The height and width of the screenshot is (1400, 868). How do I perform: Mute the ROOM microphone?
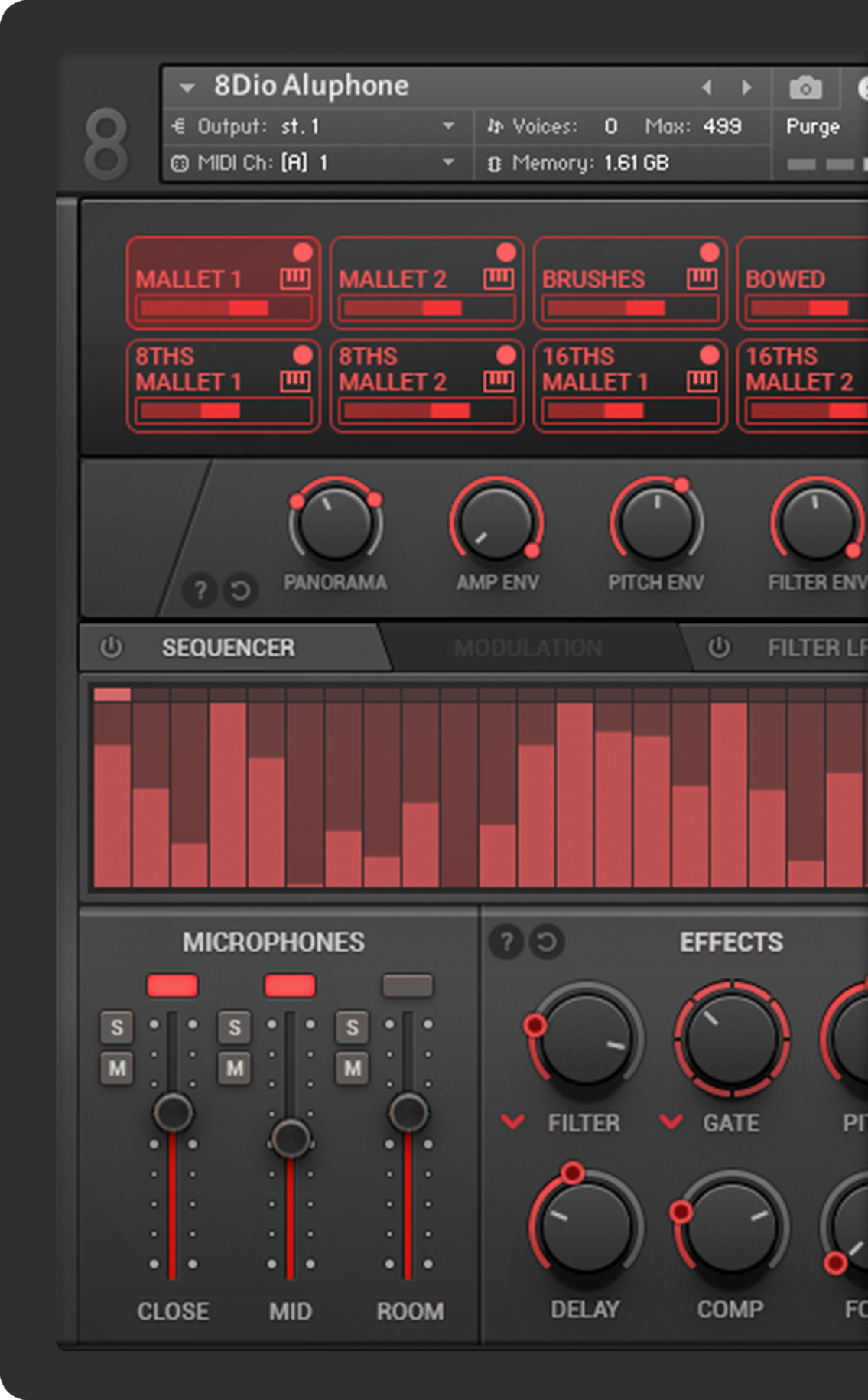coord(353,1068)
